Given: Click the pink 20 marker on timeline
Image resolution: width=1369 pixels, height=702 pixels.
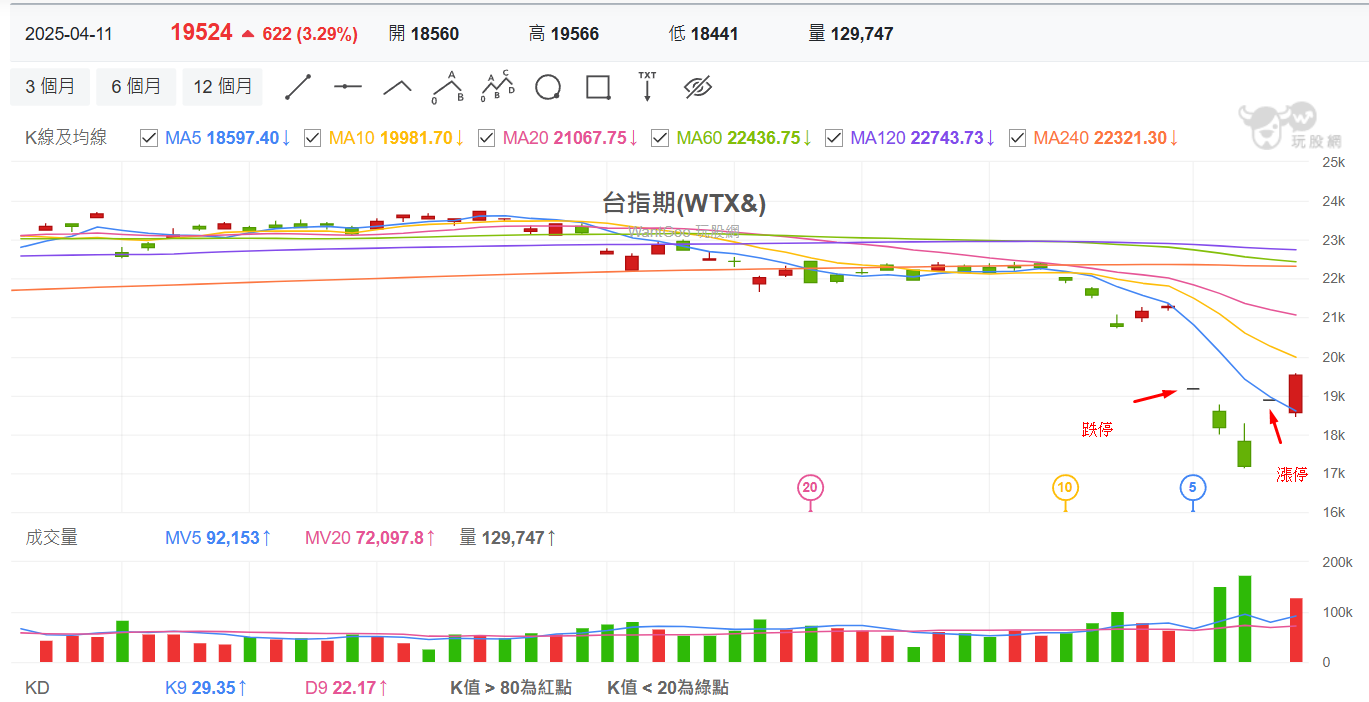Looking at the screenshot, I should pos(810,488).
